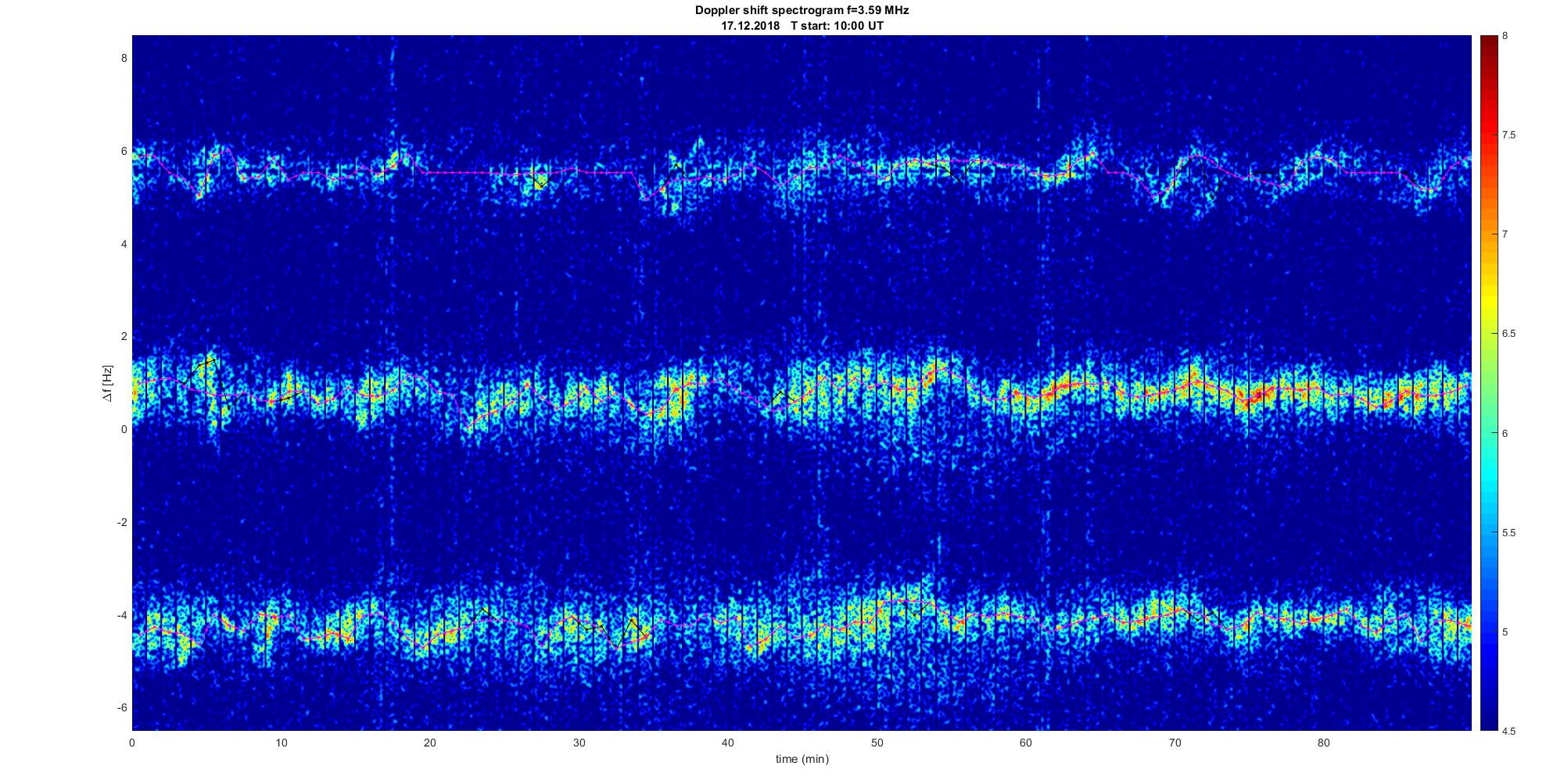Click colorbar tick label '8'
1564x784 pixels.
click(x=1505, y=36)
